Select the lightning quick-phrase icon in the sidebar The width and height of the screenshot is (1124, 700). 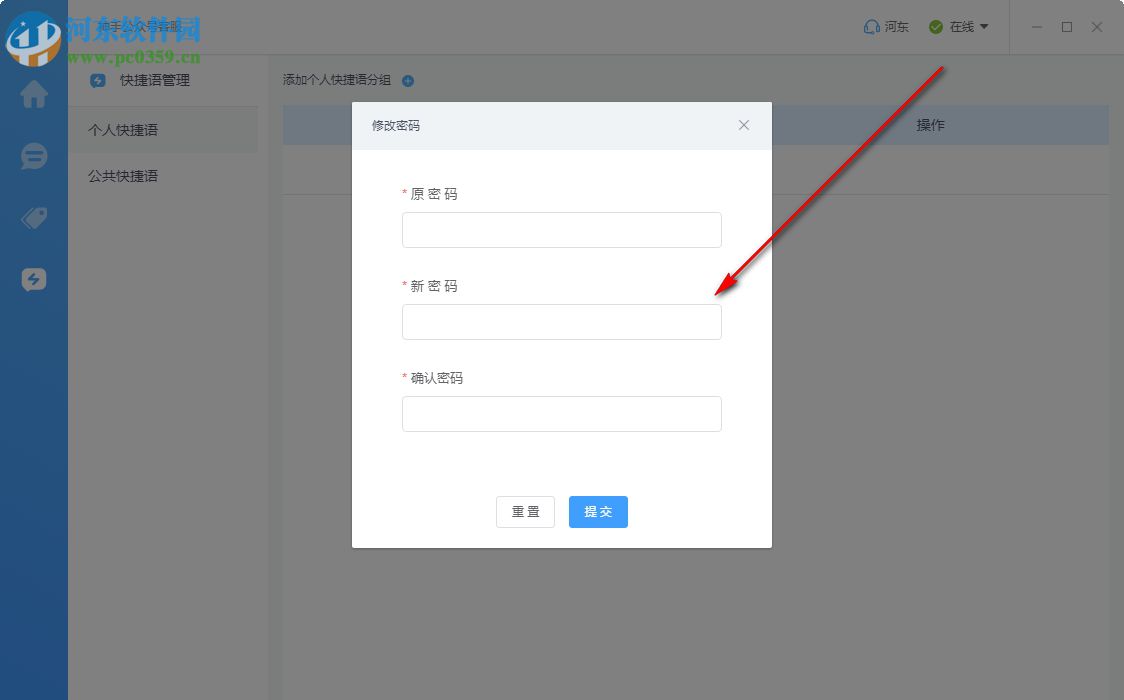34,280
